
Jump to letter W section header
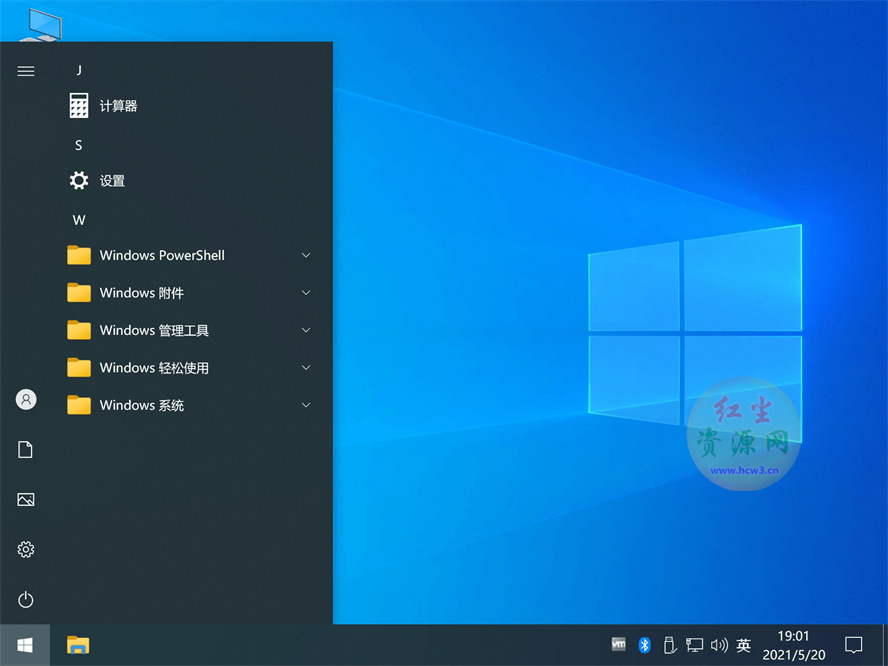tap(79, 219)
